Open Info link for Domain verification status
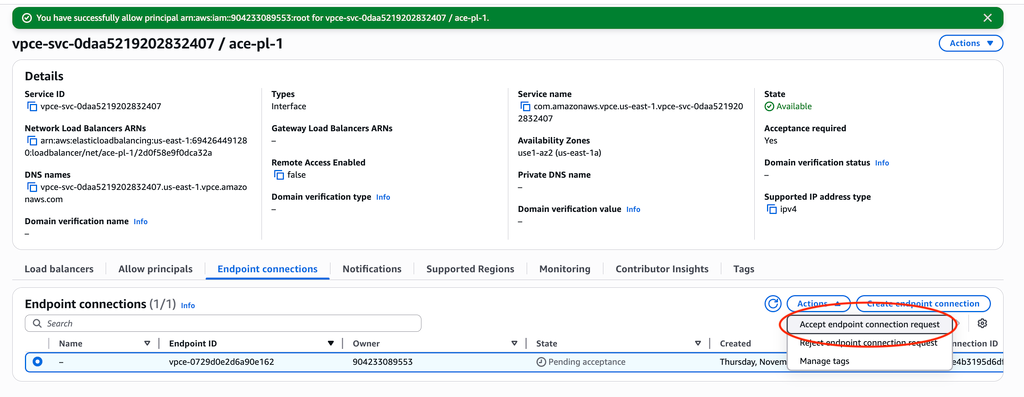The height and width of the screenshot is (397, 1024). 882,163
